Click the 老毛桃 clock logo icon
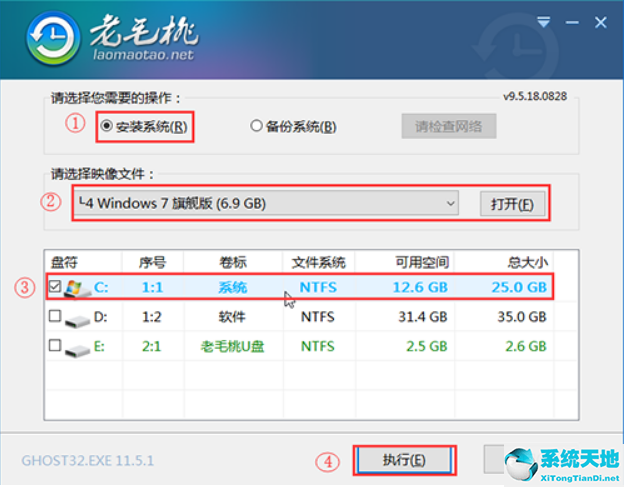Screen dimensions: 624x487 pos(53,39)
